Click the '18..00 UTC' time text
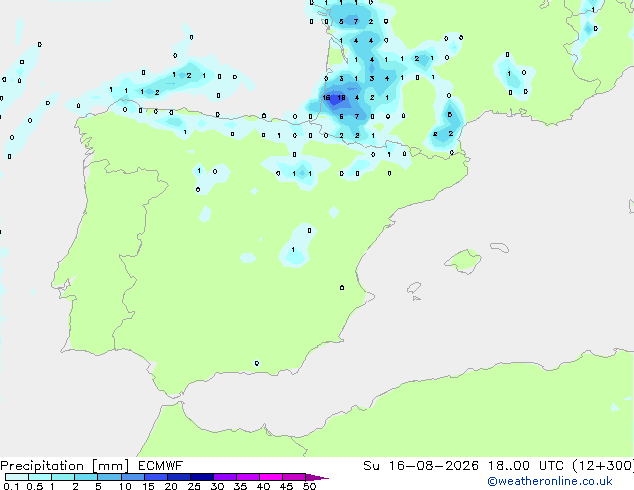The width and height of the screenshot is (634, 490). [526, 466]
